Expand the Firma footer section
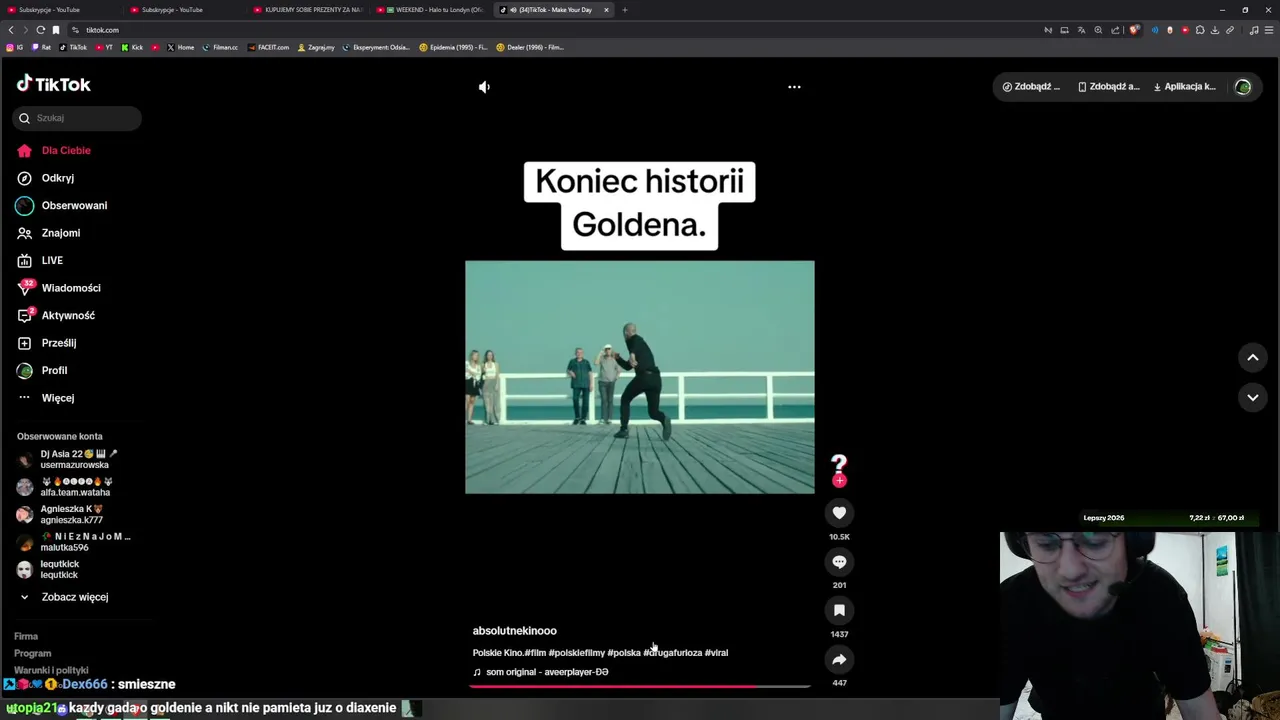 [x=26, y=636]
